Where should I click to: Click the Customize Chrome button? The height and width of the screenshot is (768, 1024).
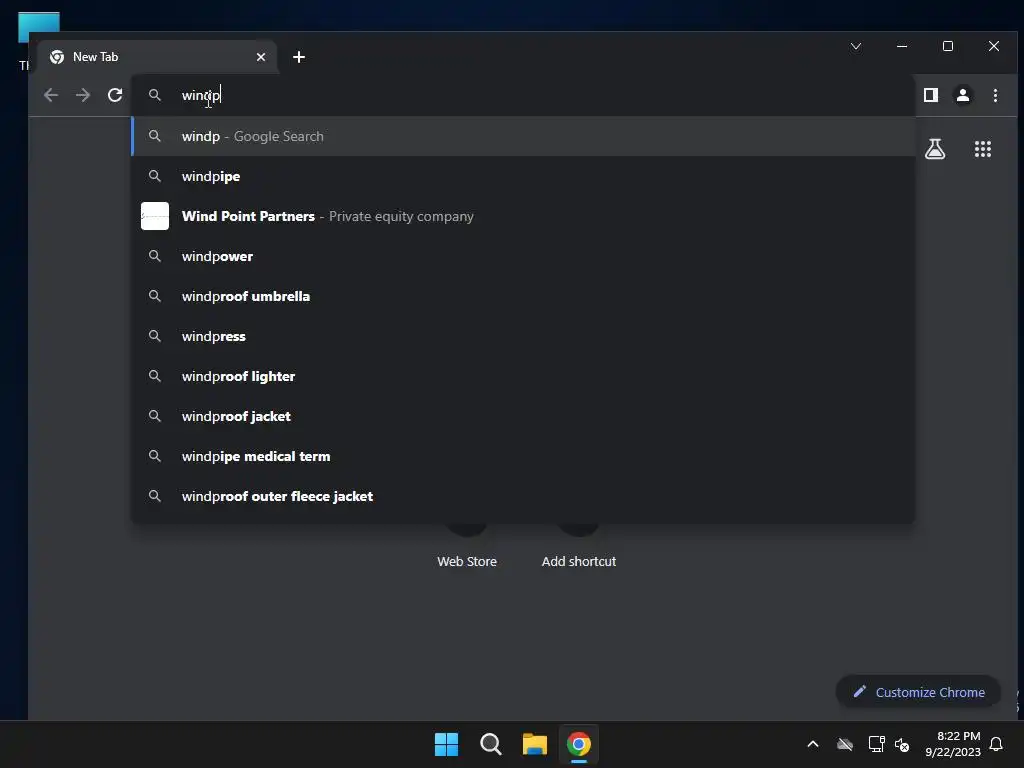coord(919,692)
